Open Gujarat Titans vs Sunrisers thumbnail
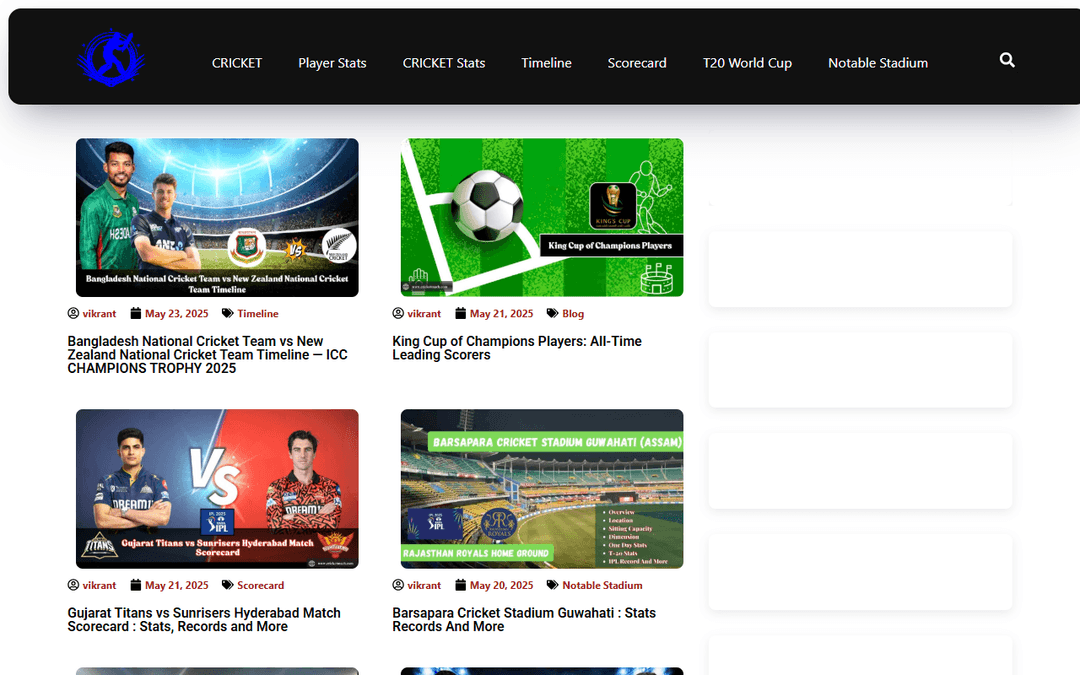Viewport: 1080px width, 675px height. click(x=217, y=489)
